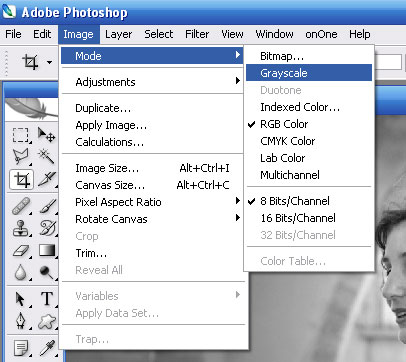Click the crop icon in the options bar
Image resolution: width=406 pixels, height=362 pixels.
[x=30, y=62]
